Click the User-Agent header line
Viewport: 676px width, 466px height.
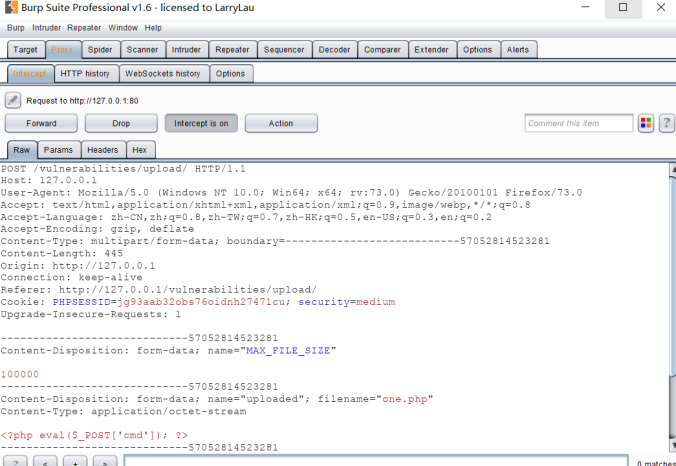(291, 193)
